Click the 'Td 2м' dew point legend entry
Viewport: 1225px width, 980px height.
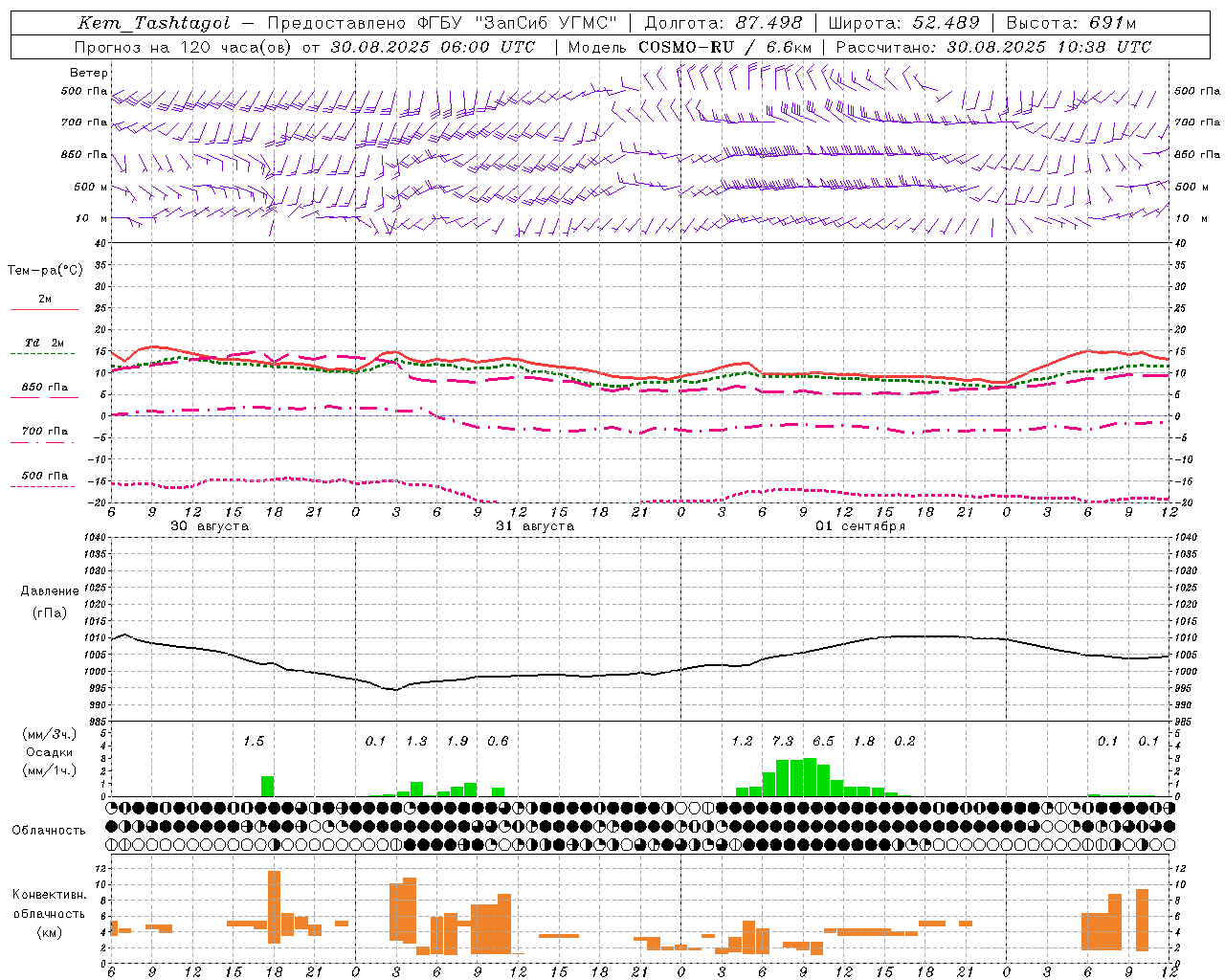45,343
